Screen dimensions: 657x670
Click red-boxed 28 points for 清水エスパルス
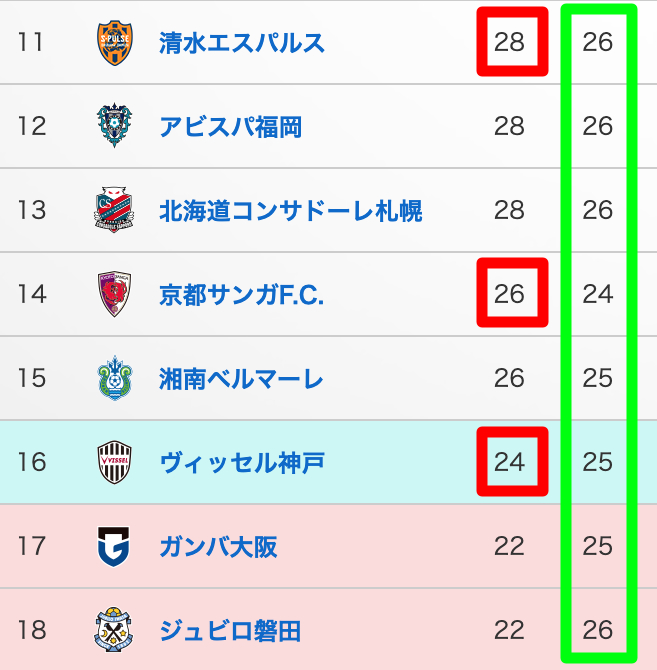click(x=510, y=43)
